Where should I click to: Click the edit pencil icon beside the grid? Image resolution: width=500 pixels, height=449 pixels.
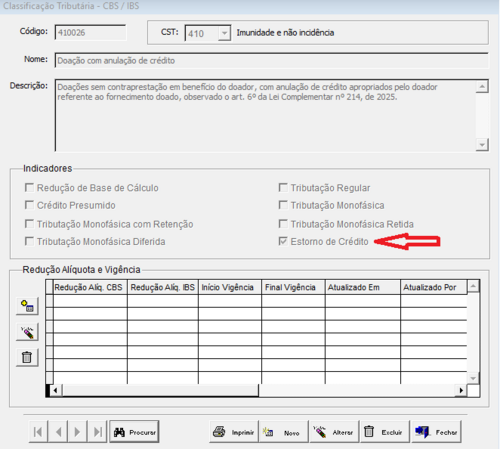[27, 332]
